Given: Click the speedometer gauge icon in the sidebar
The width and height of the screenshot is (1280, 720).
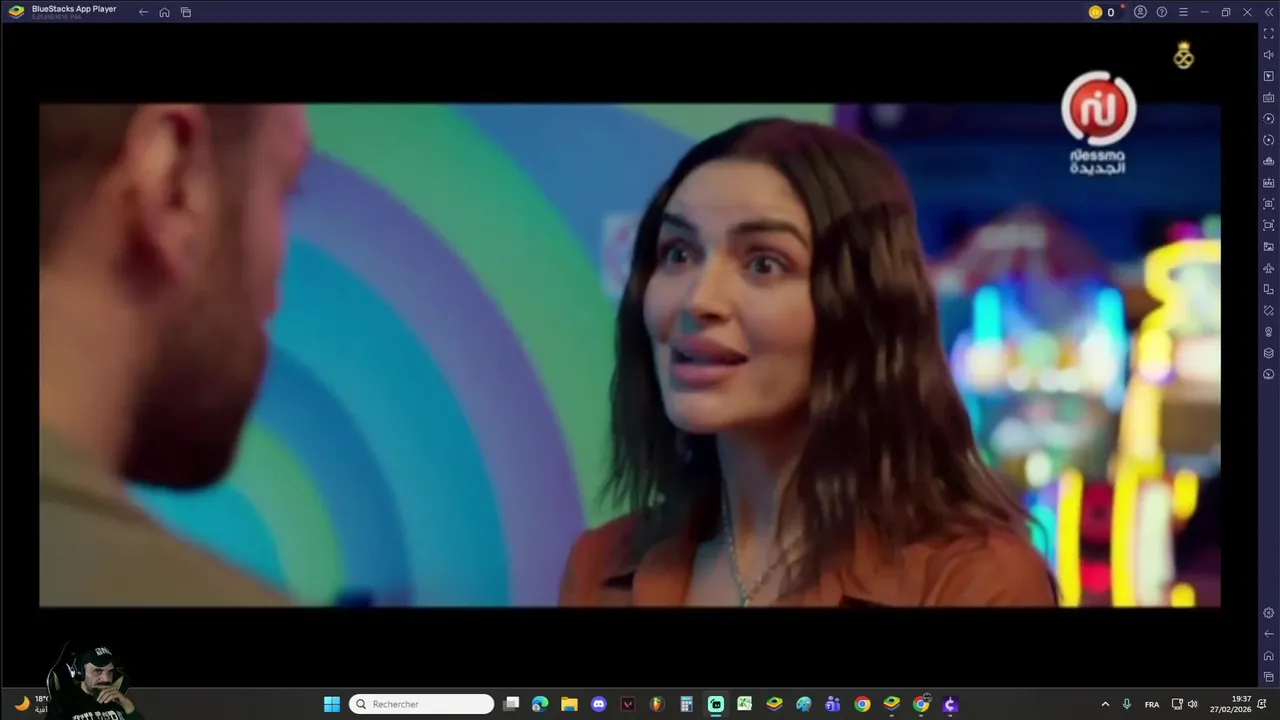Looking at the screenshot, I should pos(1269,374).
